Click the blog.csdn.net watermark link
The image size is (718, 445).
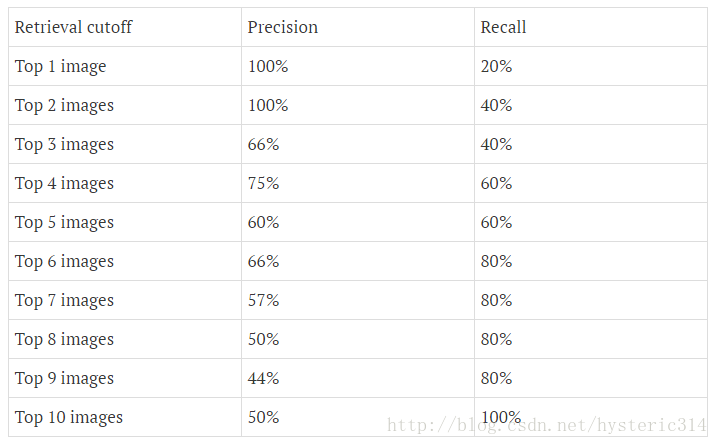tap(547, 425)
